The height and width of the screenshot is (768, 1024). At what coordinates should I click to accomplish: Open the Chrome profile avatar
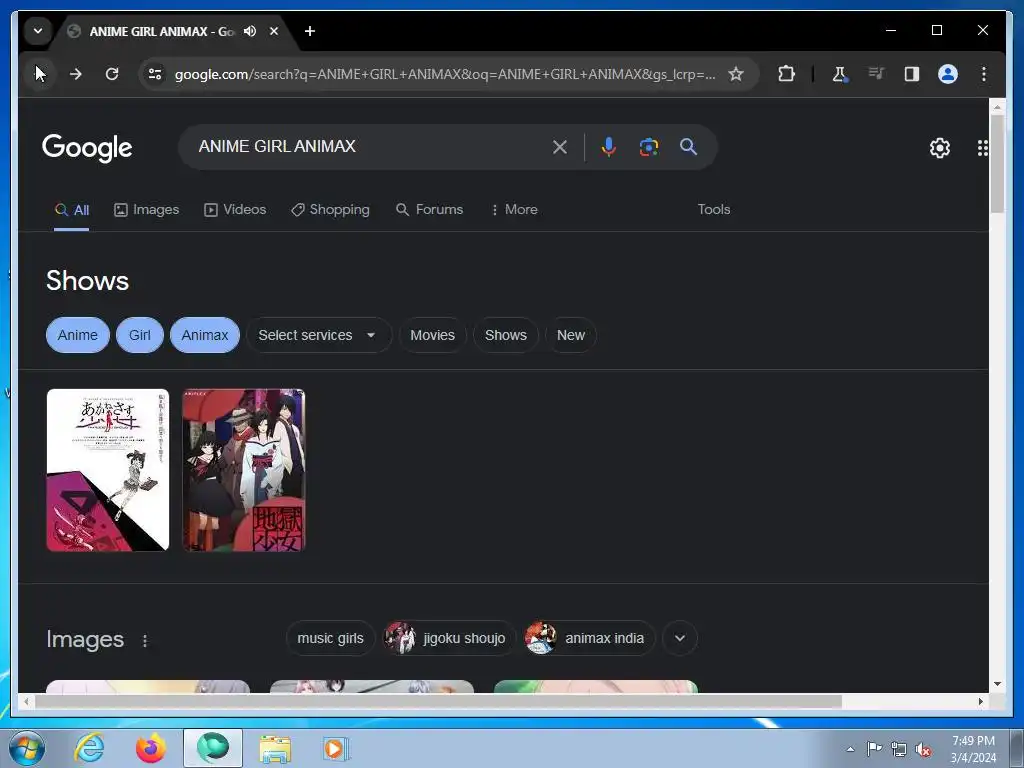click(x=948, y=74)
